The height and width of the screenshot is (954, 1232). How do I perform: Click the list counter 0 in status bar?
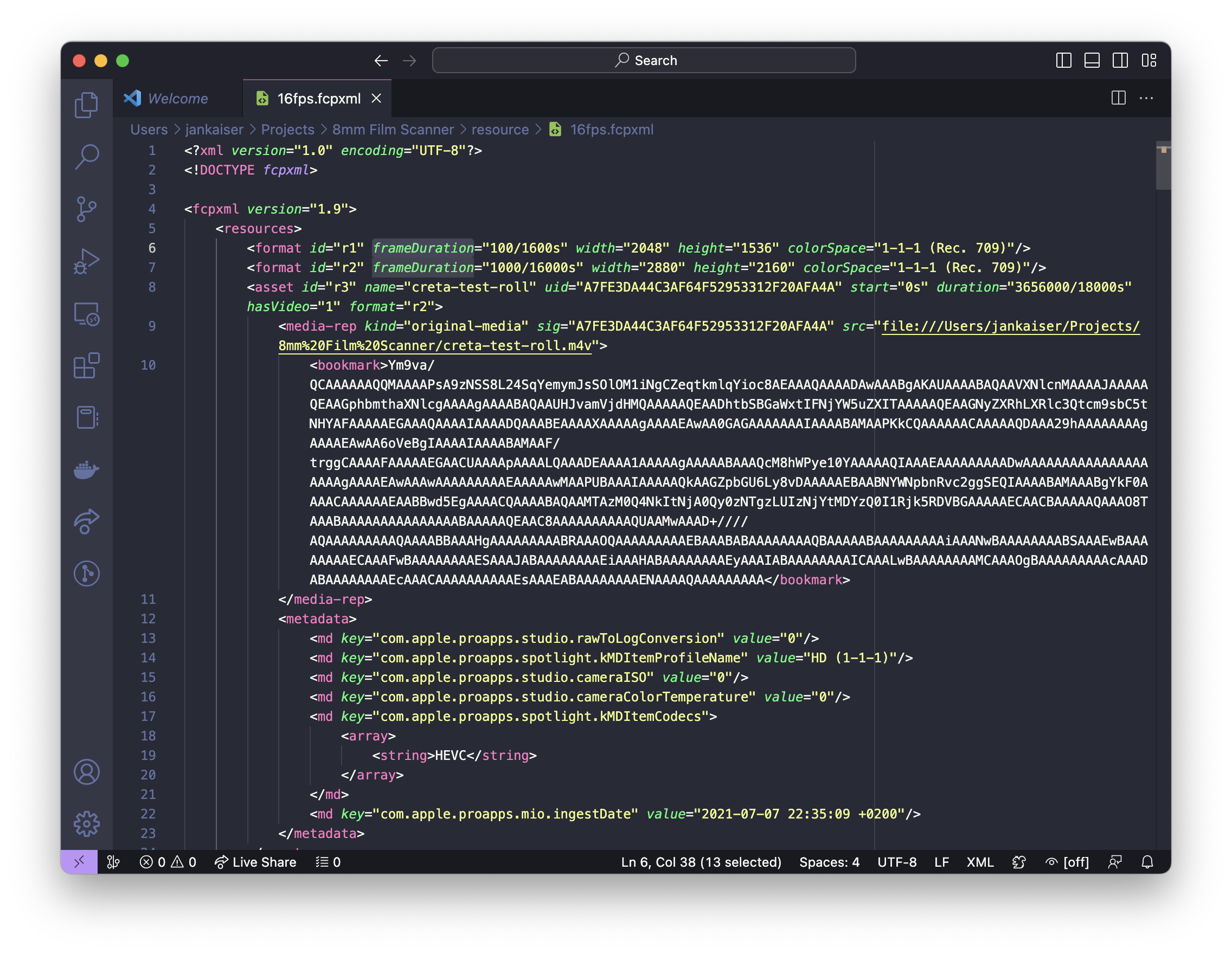328,862
